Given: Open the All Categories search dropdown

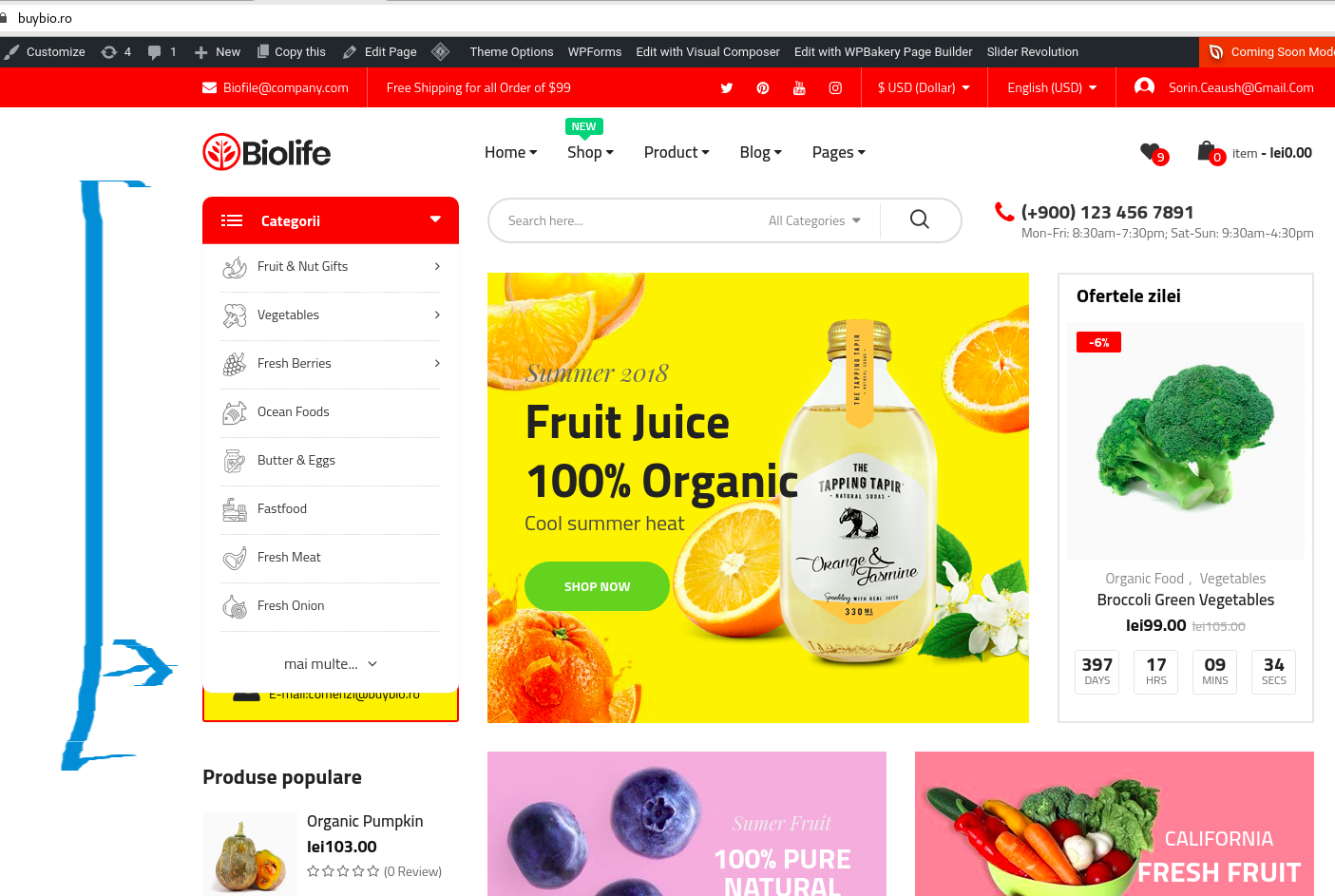Looking at the screenshot, I should coord(814,220).
